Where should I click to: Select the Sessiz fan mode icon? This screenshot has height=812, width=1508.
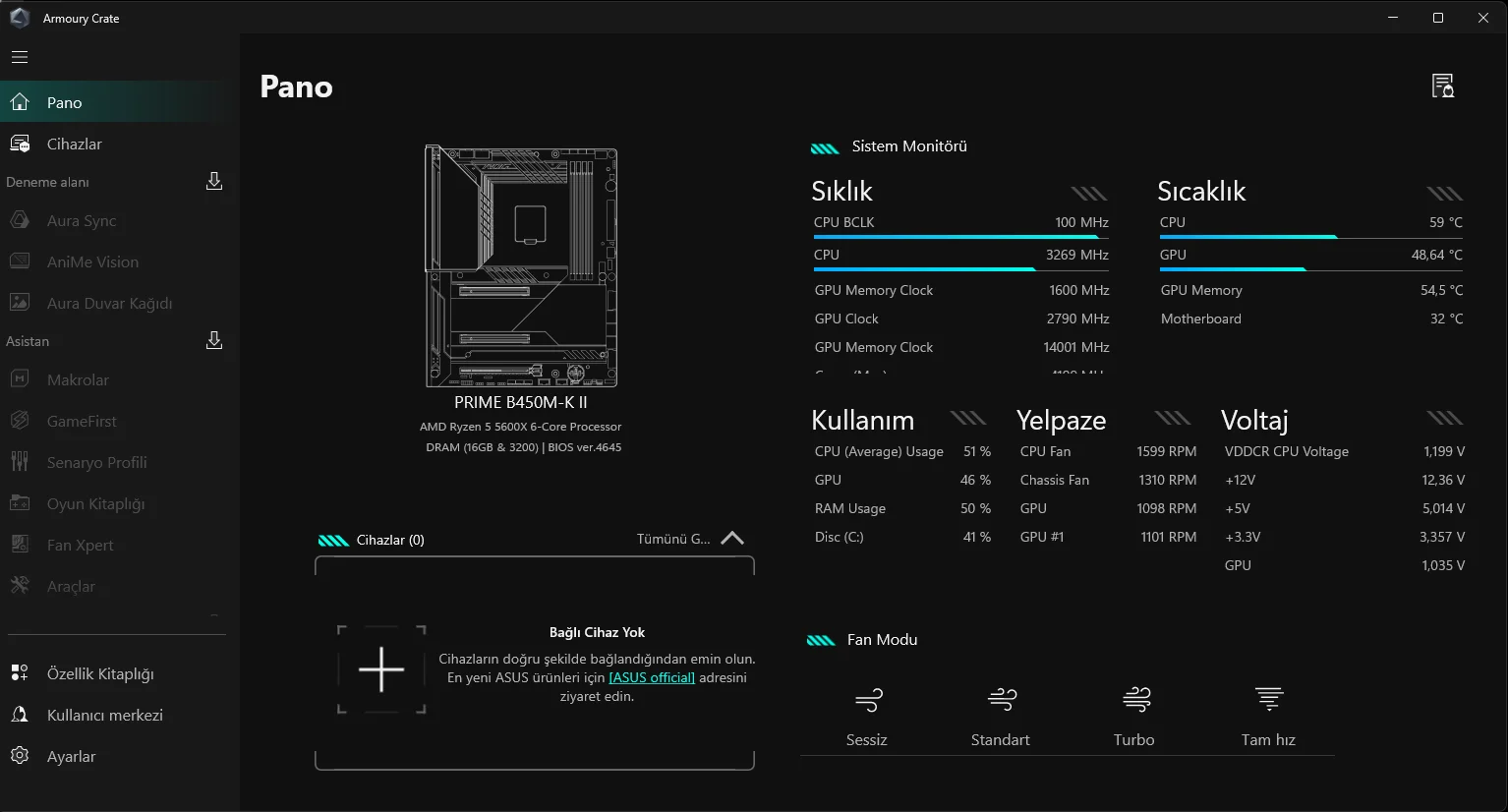coord(868,699)
